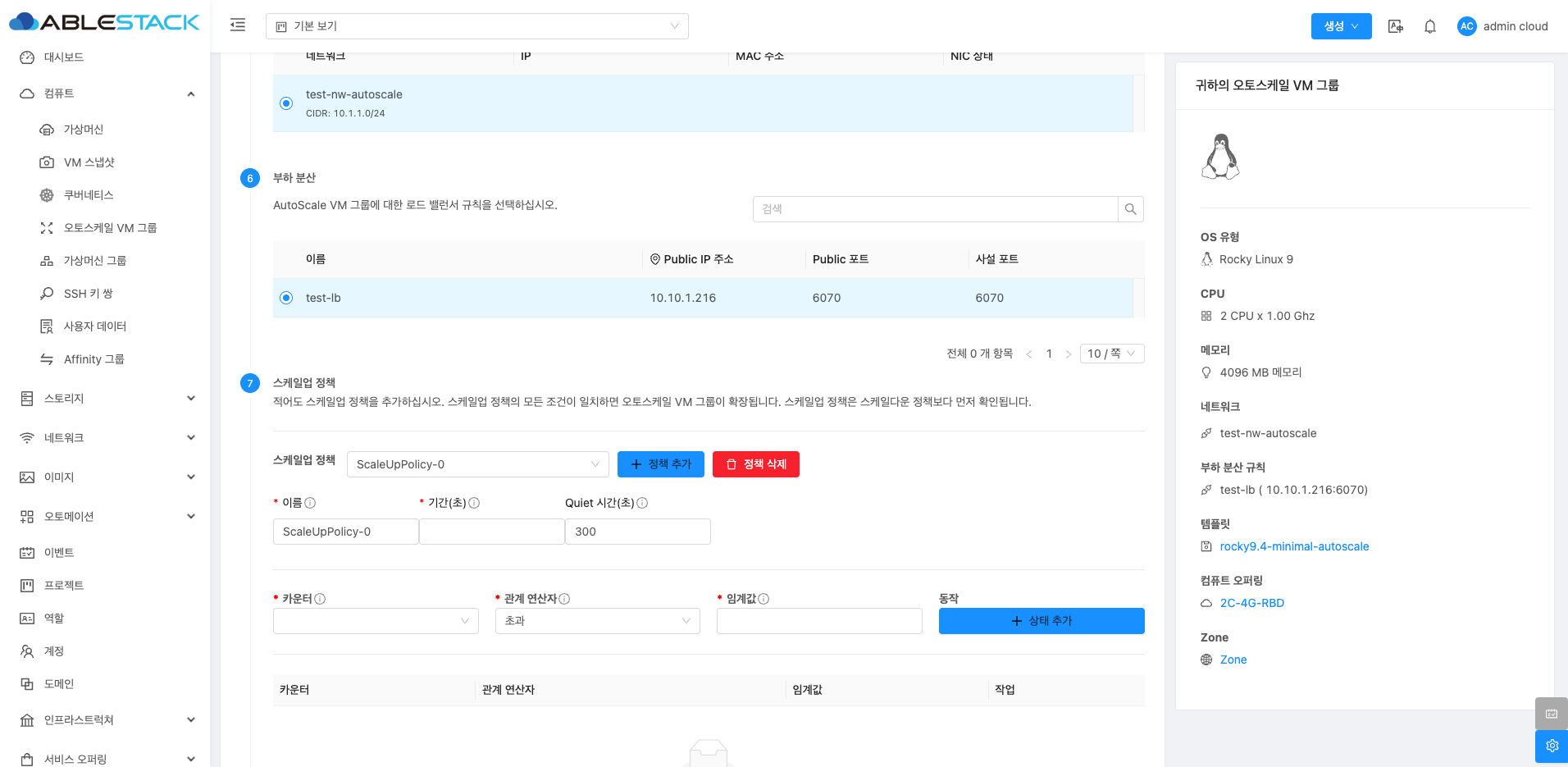Select the test-lb load balancer radio button
The height and width of the screenshot is (767, 1568).
(286, 298)
